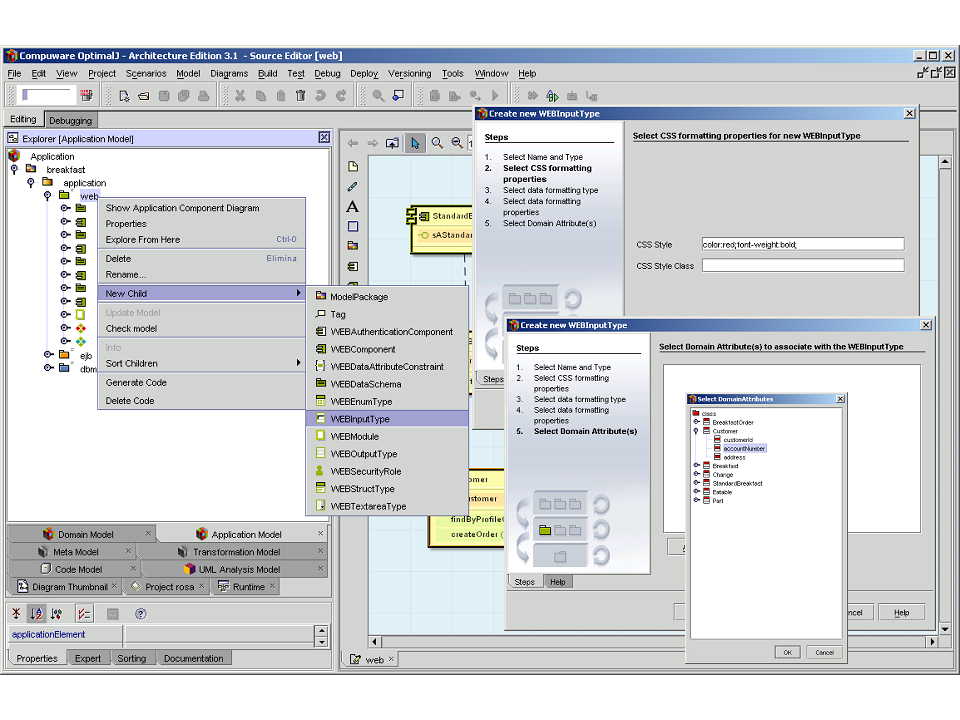Select the pencil tool in the diagram palette
This screenshot has height=720, width=960.
pos(353,186)
